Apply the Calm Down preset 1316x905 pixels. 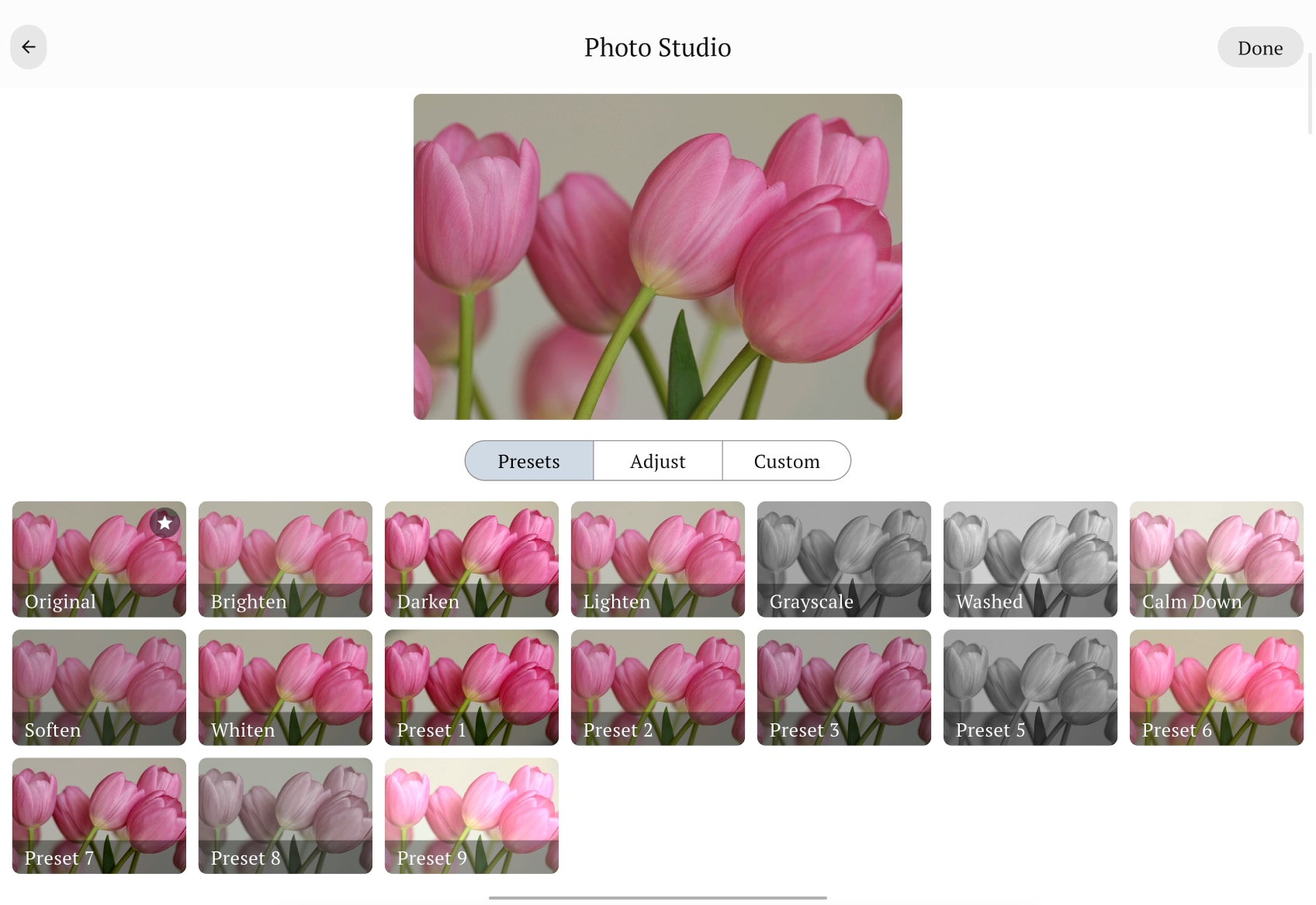tap(1216, 559)
